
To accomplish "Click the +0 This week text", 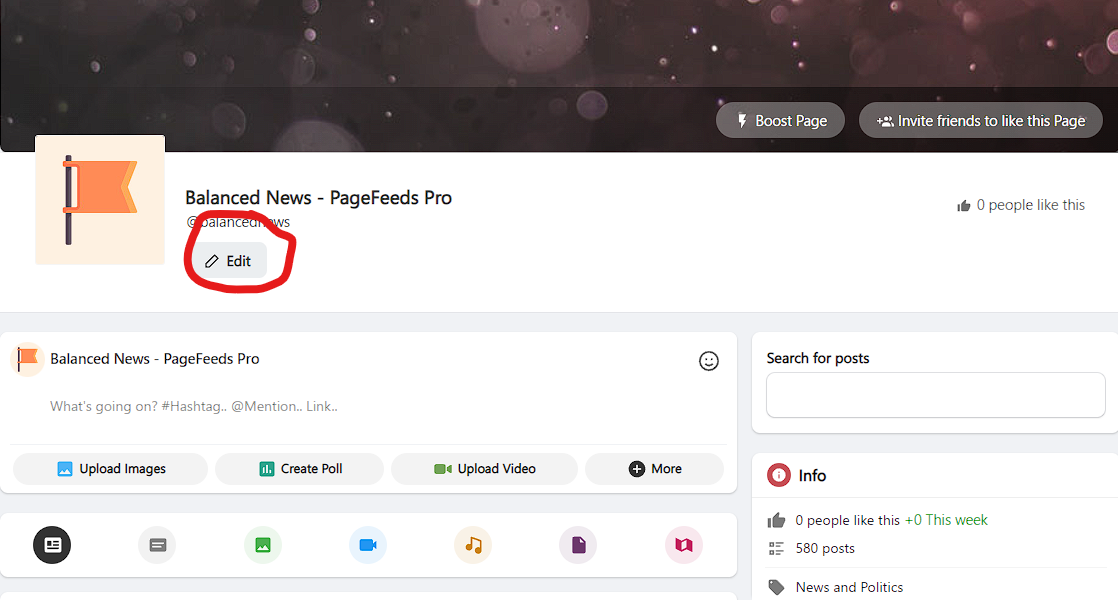I will pos(946,520).
